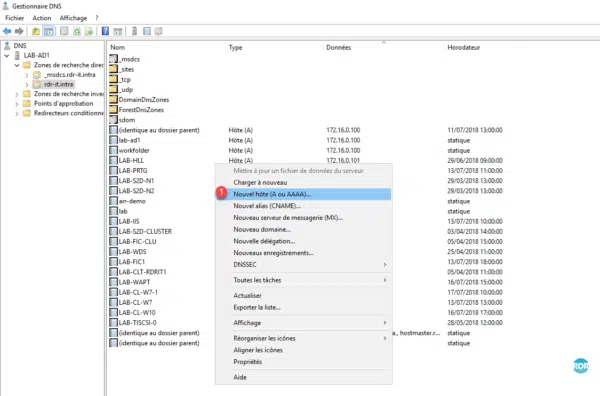
Task: Select Nouvelle délégation... menu entry
Action: coord(304,241)
